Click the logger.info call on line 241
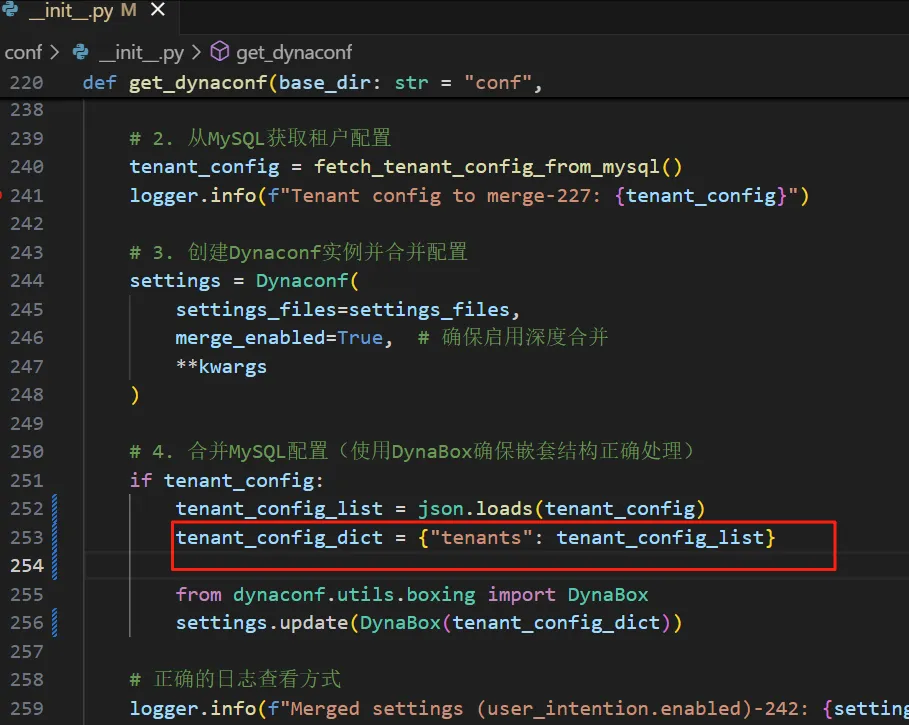This screenshot has height=725, width=909. (193, 196)
